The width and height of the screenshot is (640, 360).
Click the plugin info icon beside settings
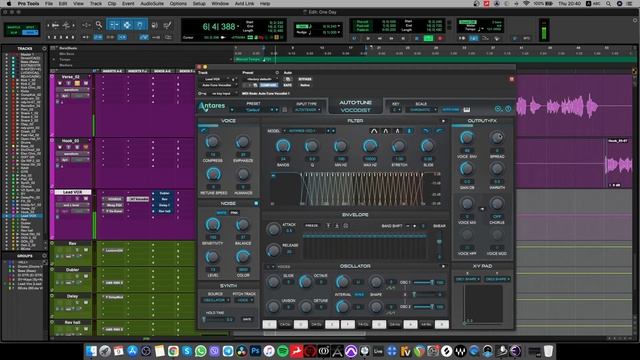pyautogui.click(x=508, y=109)
